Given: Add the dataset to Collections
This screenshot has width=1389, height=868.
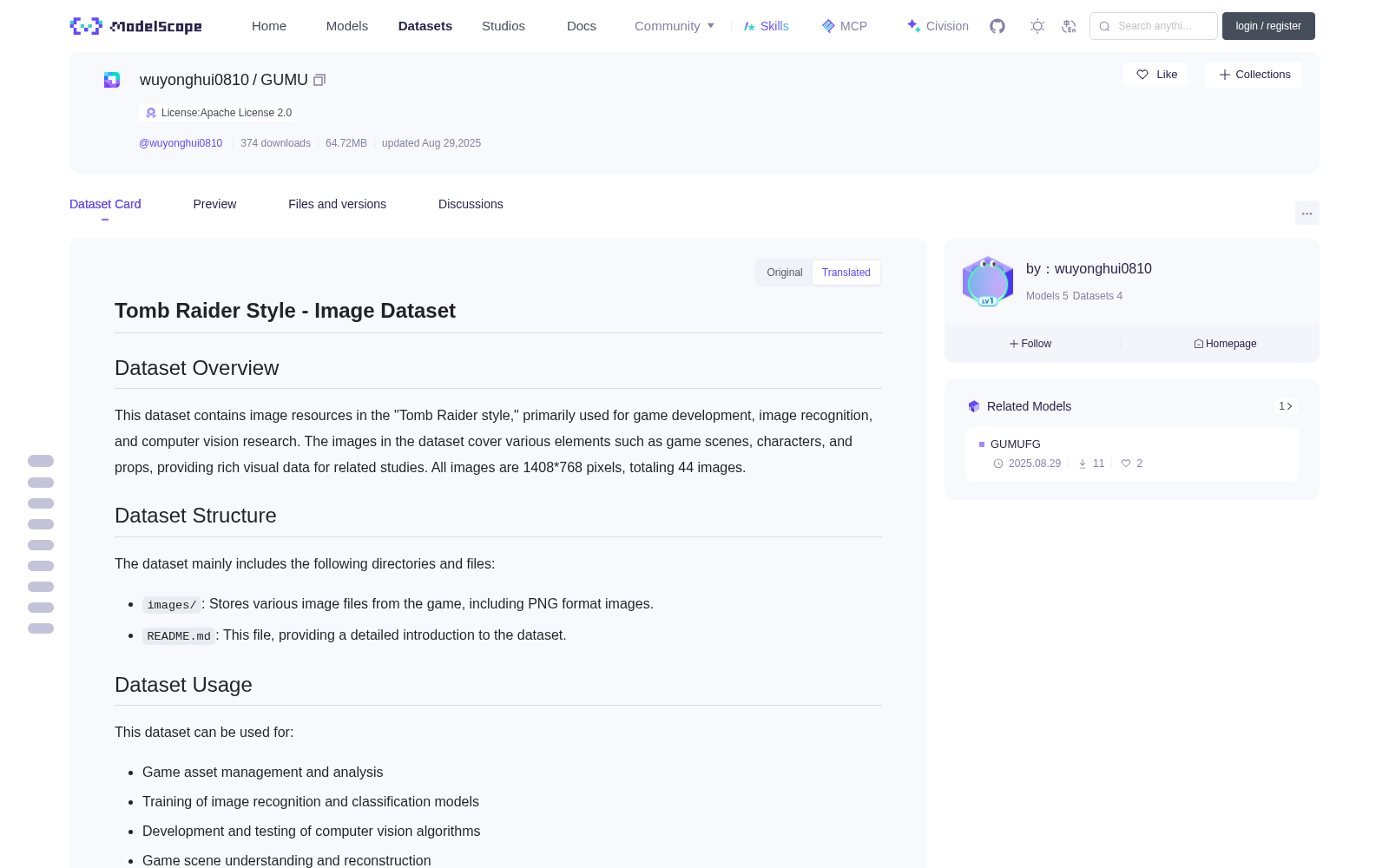Looking at the screenshot, I should pos(1254,75).
